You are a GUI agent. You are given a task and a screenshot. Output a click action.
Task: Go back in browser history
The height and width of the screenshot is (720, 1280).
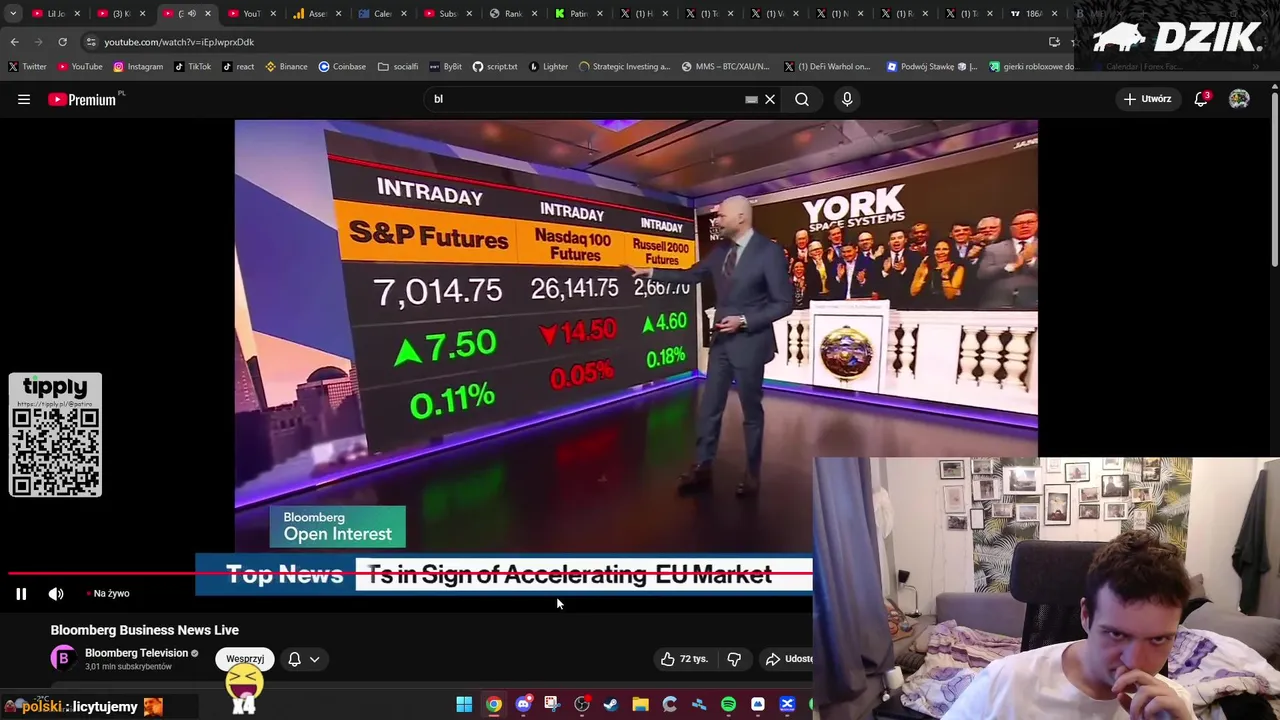(14, 42)
